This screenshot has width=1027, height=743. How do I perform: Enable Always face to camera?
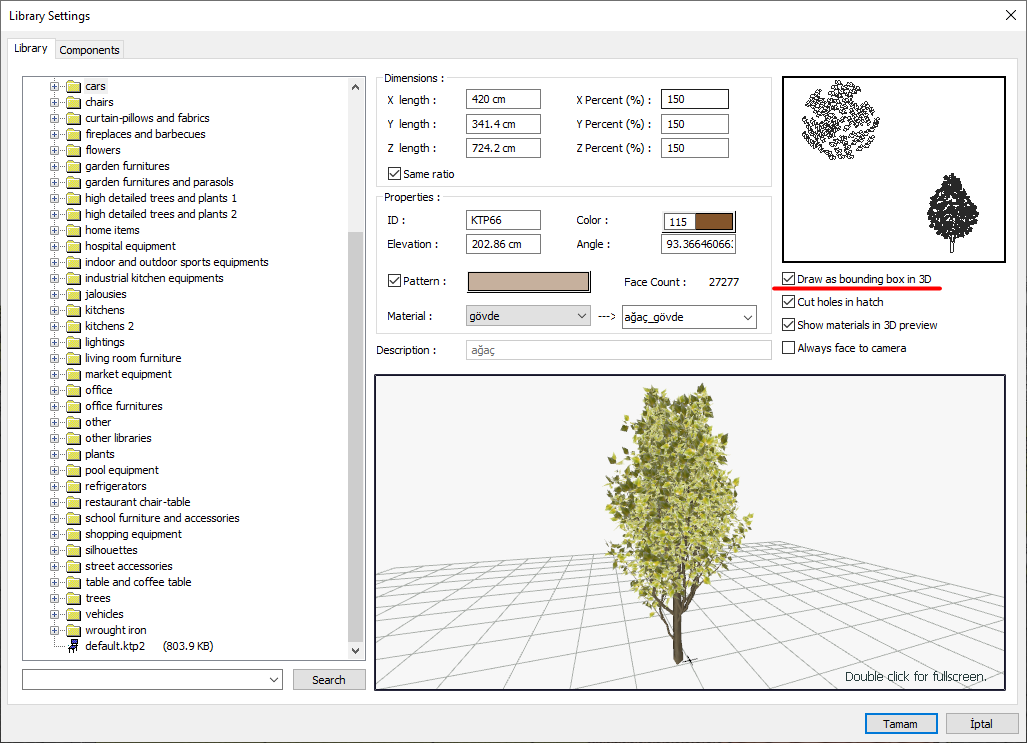pos(789,348)
